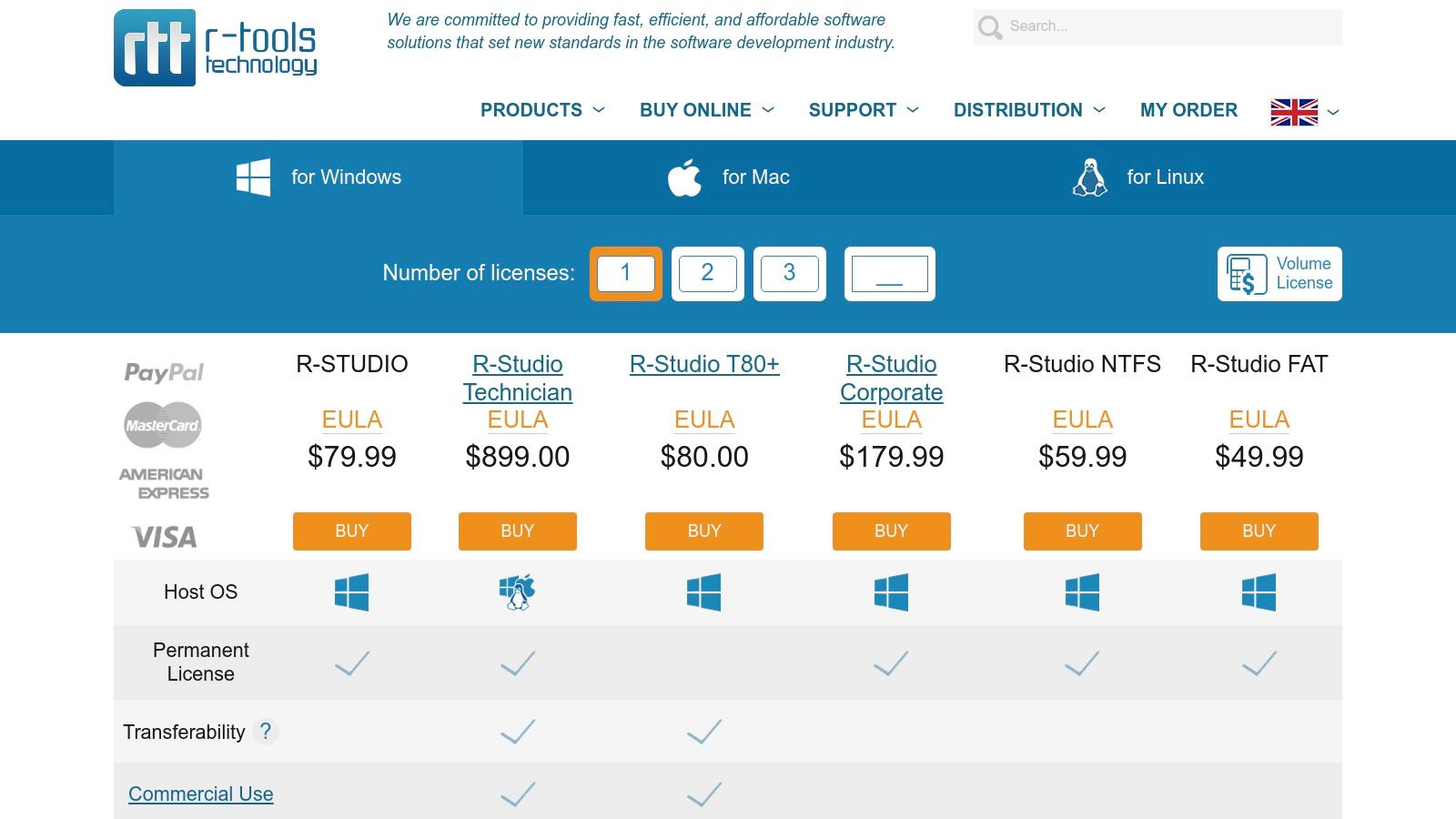This screenshot has width=1456, height=819.
Task: Expand the Products dropdown menu
Action: [542, 110]
